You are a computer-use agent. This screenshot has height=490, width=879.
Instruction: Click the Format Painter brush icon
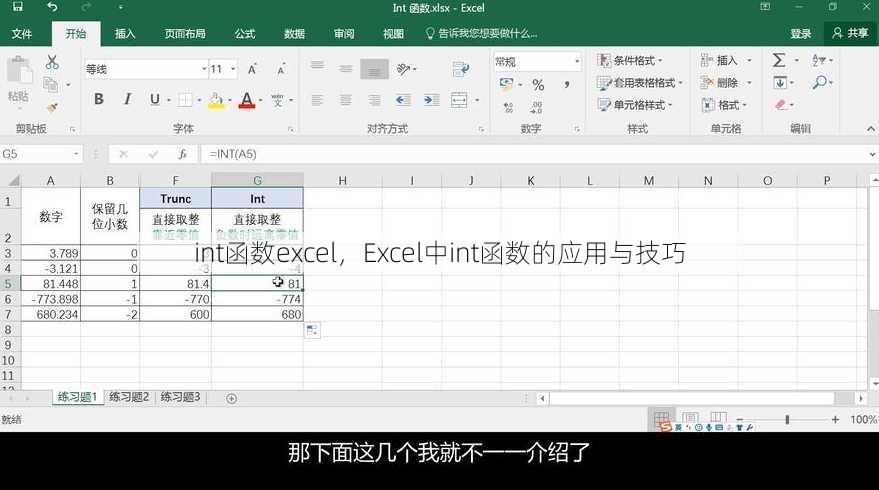(x=52, y=107)
